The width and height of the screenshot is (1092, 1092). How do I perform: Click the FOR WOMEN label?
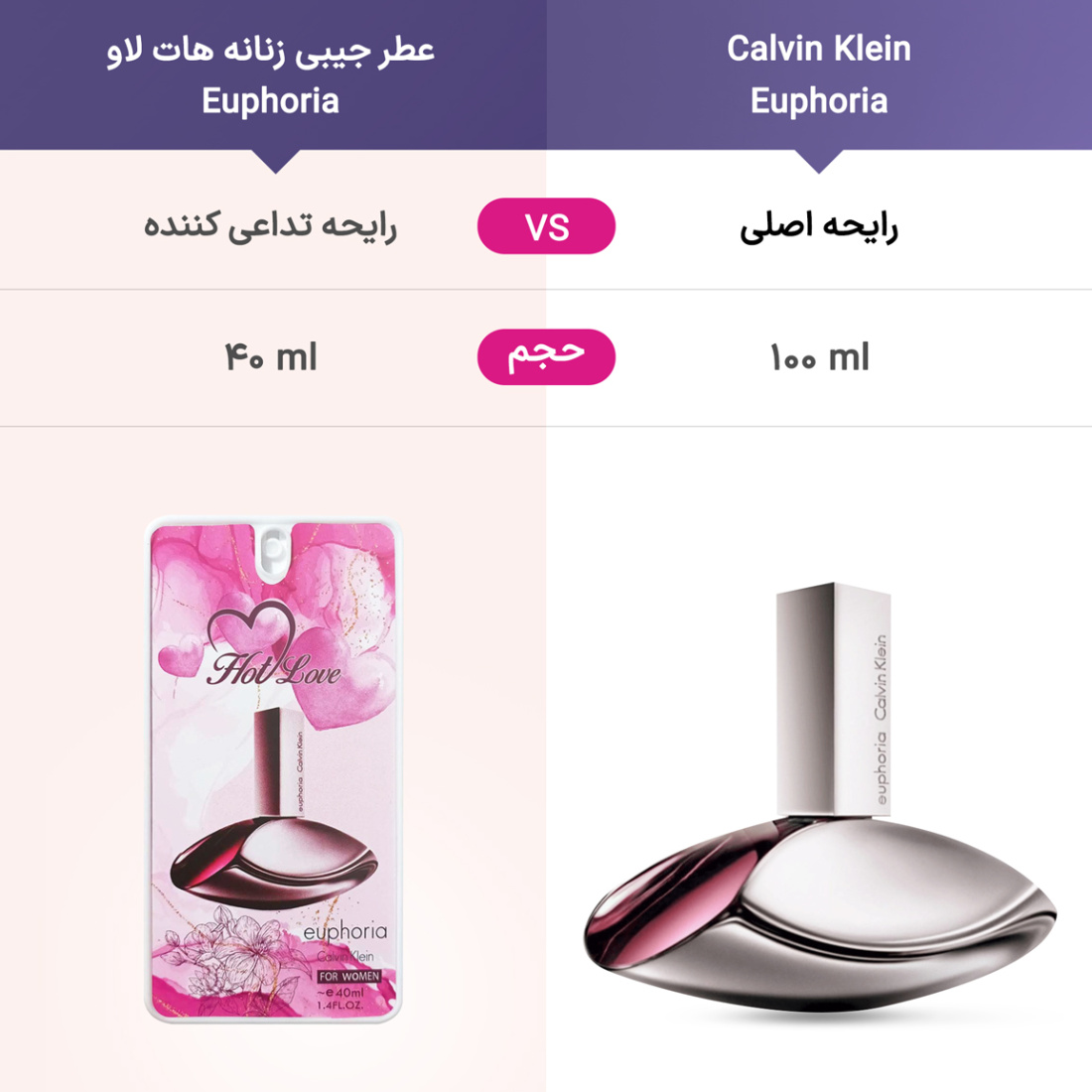pos(348,977)
